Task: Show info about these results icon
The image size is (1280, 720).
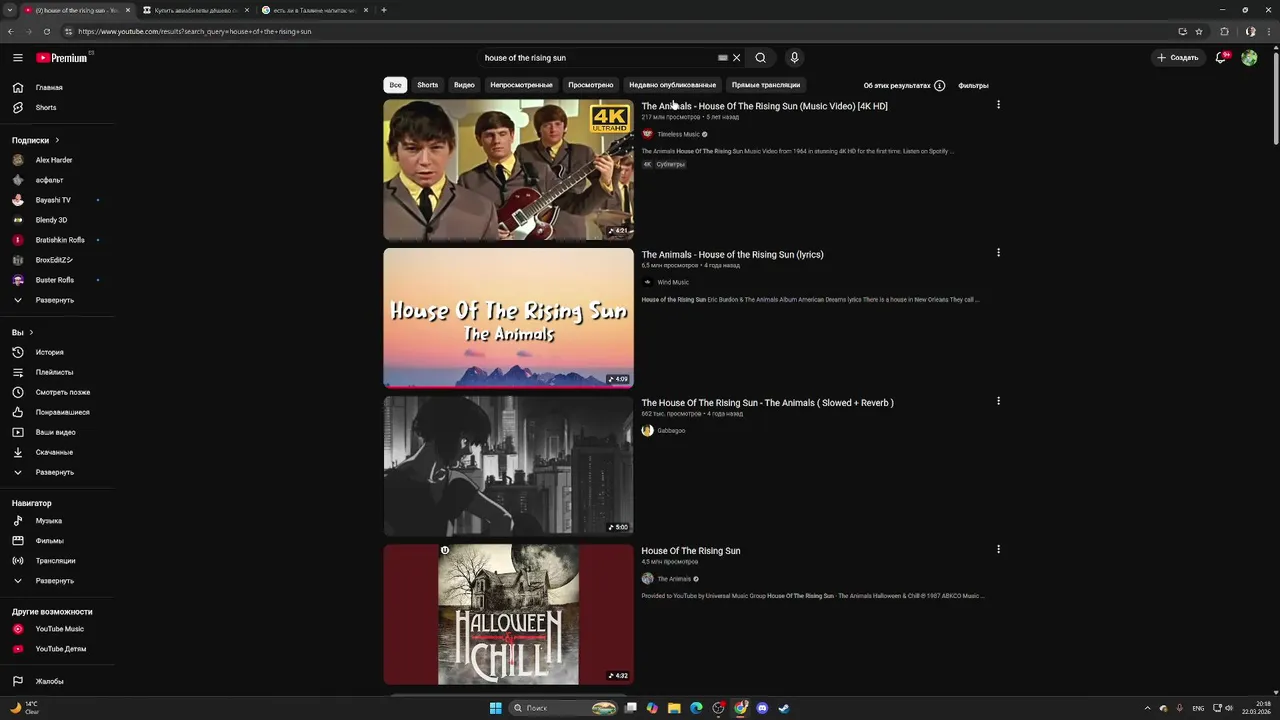Action: pos(939,85)
